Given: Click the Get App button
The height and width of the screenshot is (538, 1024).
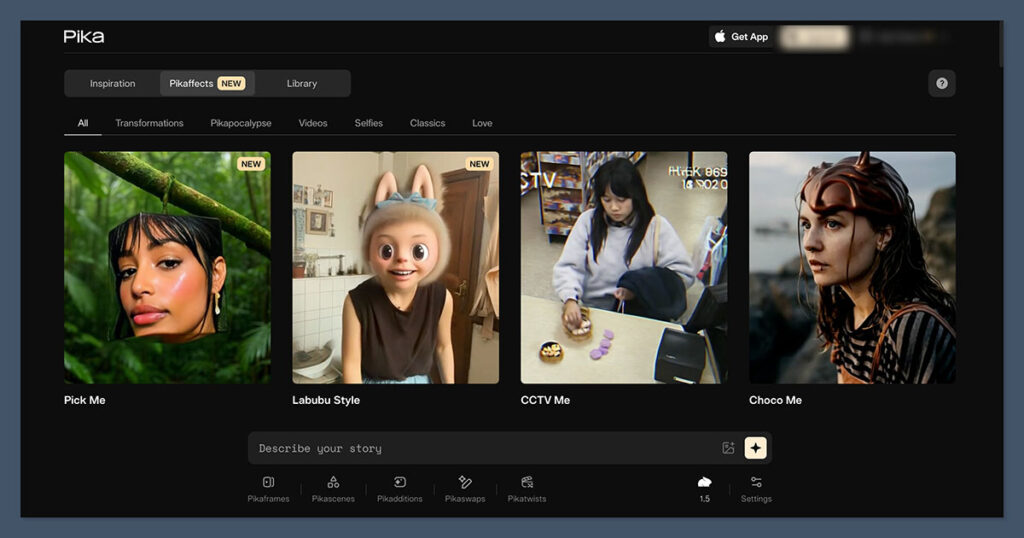Looking at the screenshot, I should (741, 37).
